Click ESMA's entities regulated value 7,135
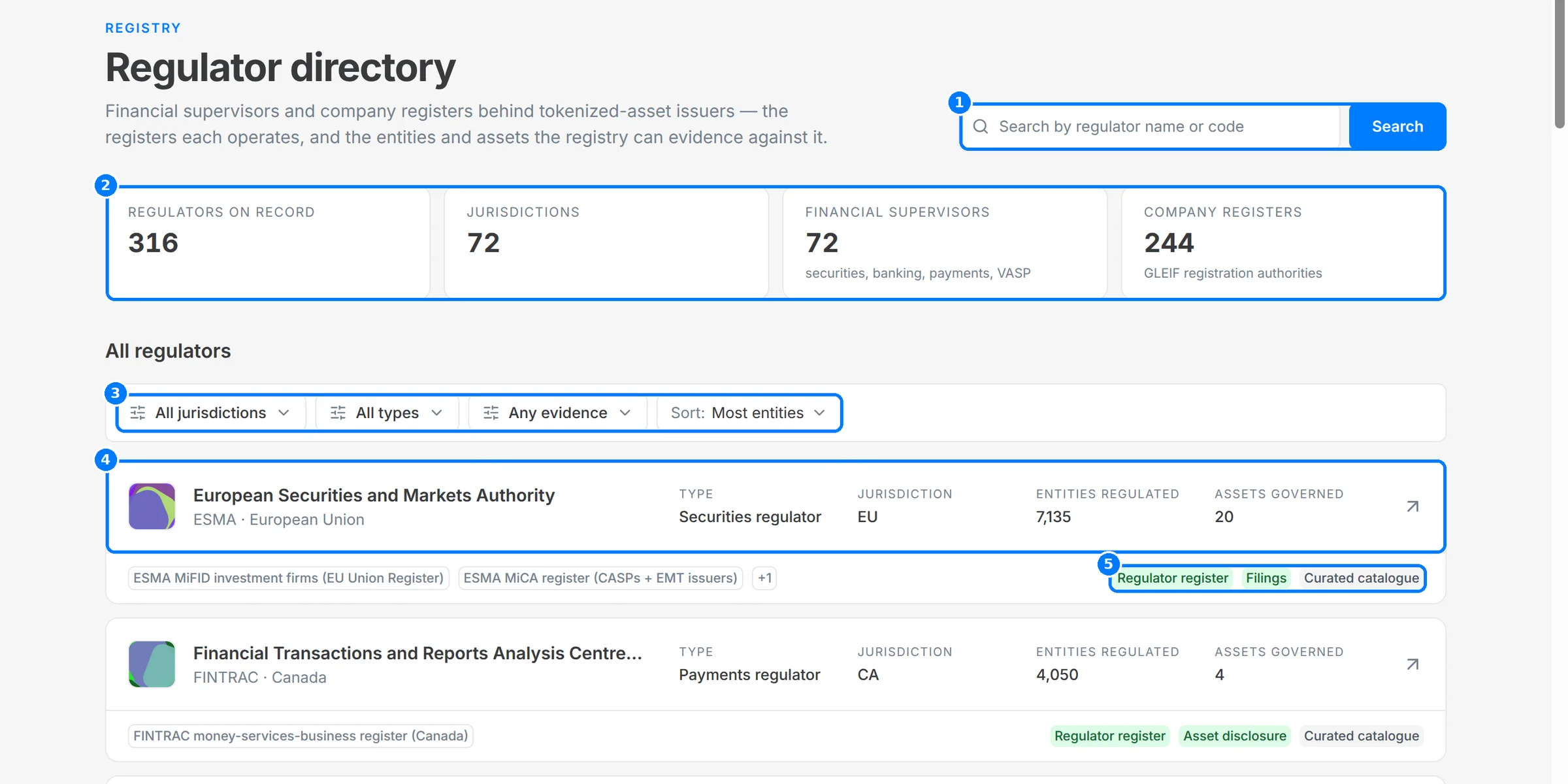 pyautogui.click(x=1053, y=517)
